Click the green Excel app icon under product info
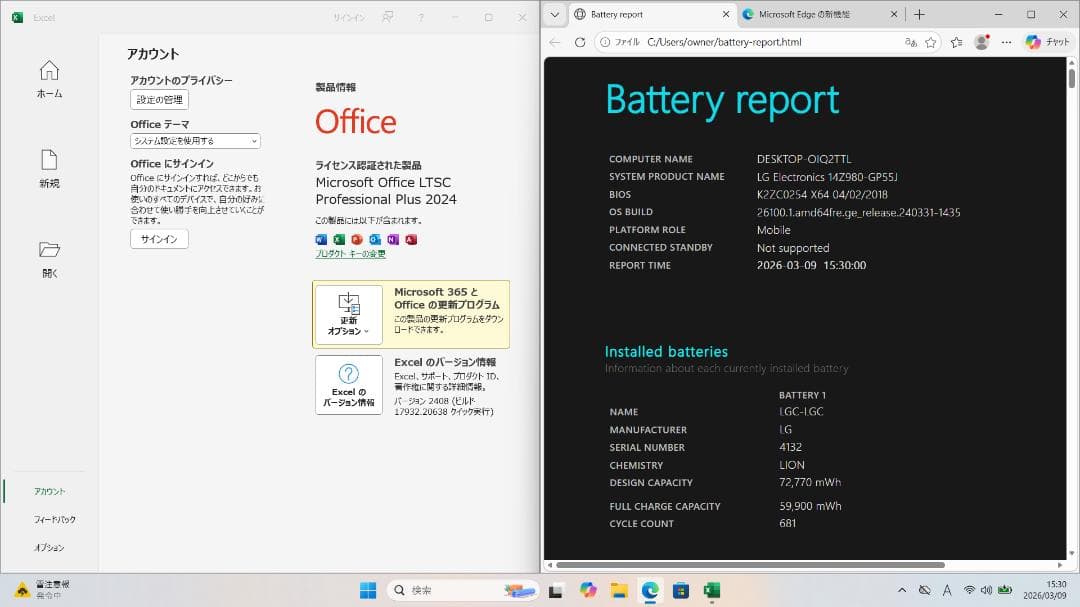Screen dimensions: 1080x607 pyautogui.click(x=339, y=240)
